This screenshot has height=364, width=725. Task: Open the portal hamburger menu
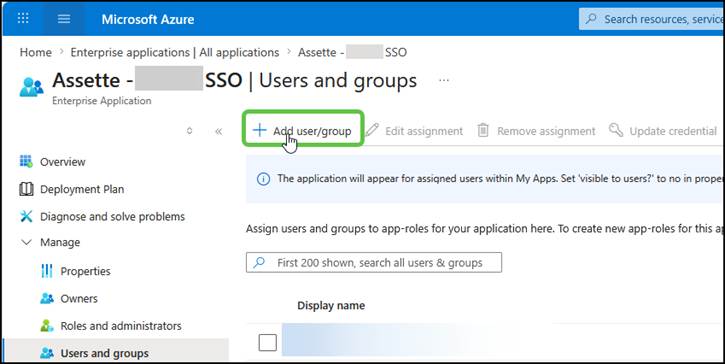(64, 19)
